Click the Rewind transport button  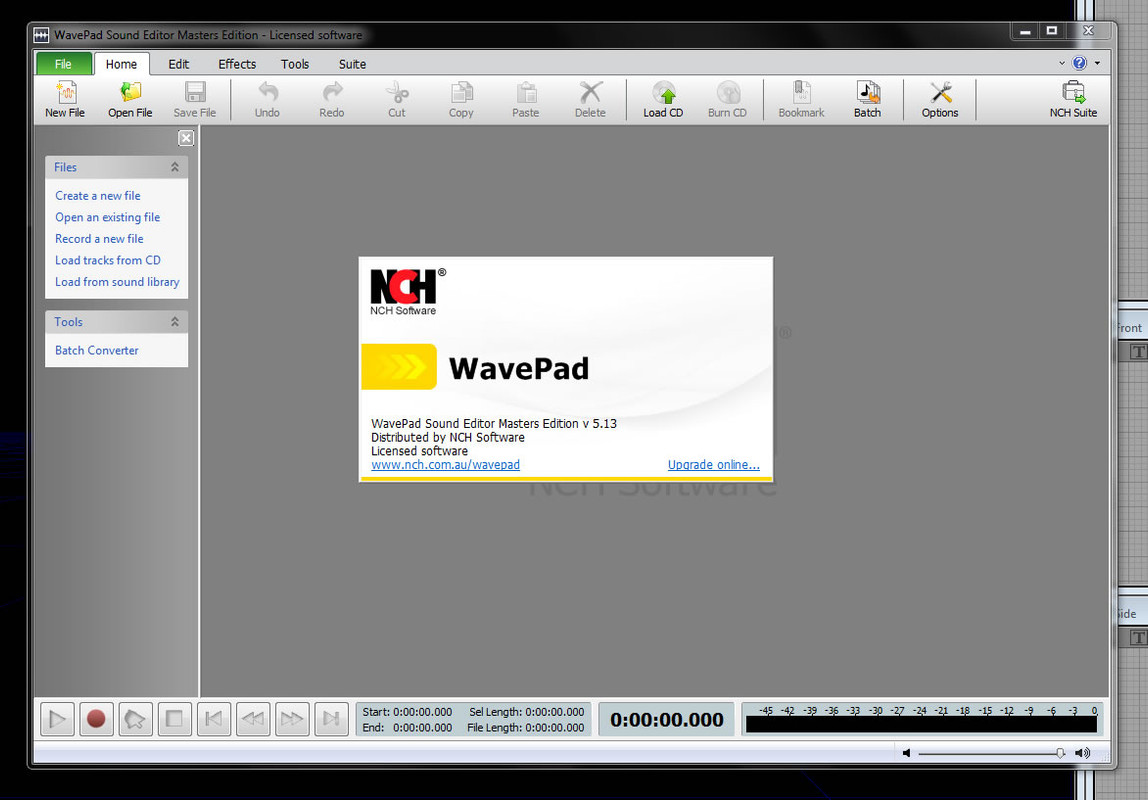253,719
